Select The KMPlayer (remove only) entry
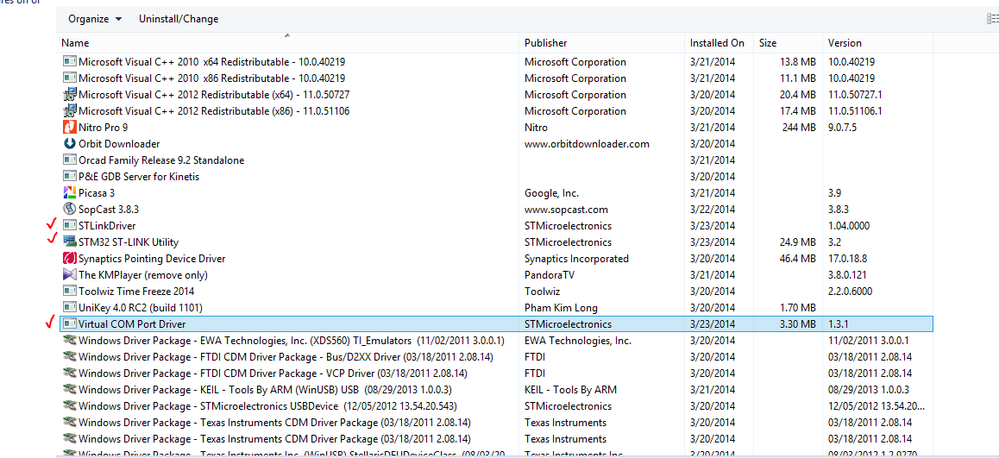This screenshot has height=458, width=999. [143, 275]
